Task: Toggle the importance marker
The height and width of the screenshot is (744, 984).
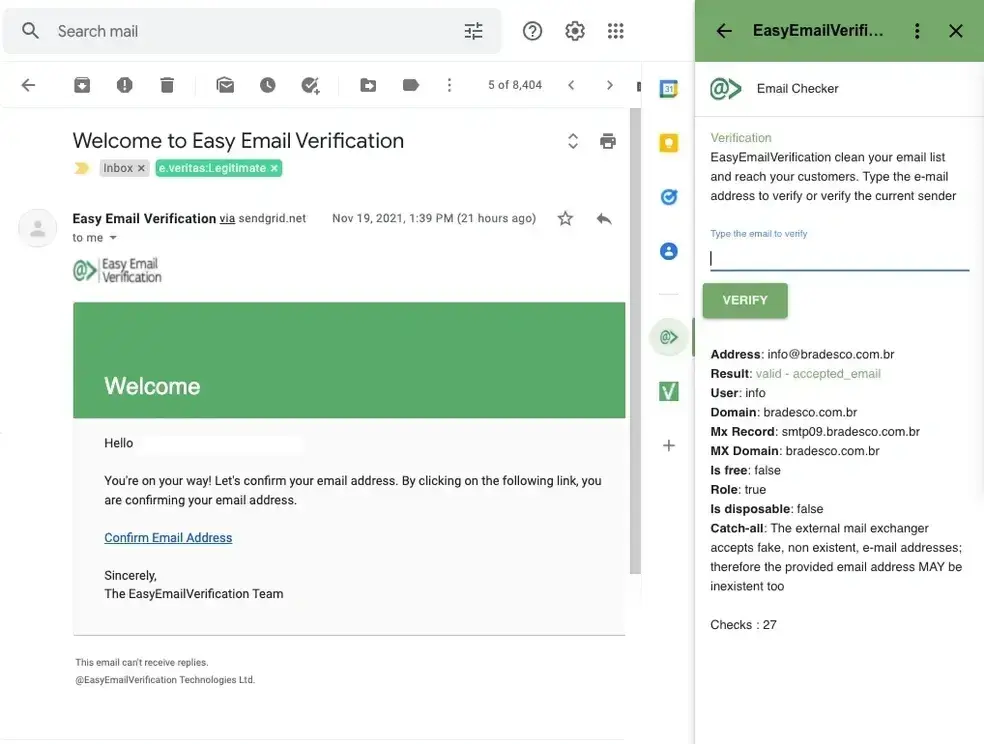Action: 82,168
